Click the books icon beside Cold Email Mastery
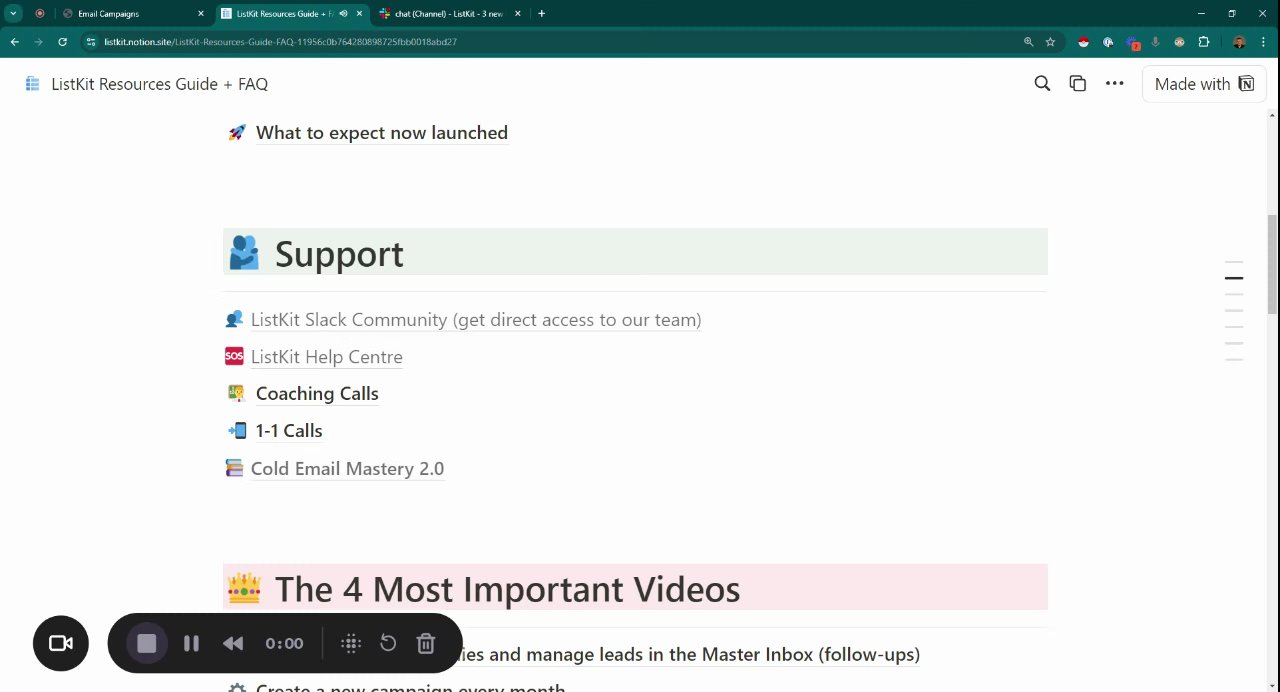 point(234,468)
